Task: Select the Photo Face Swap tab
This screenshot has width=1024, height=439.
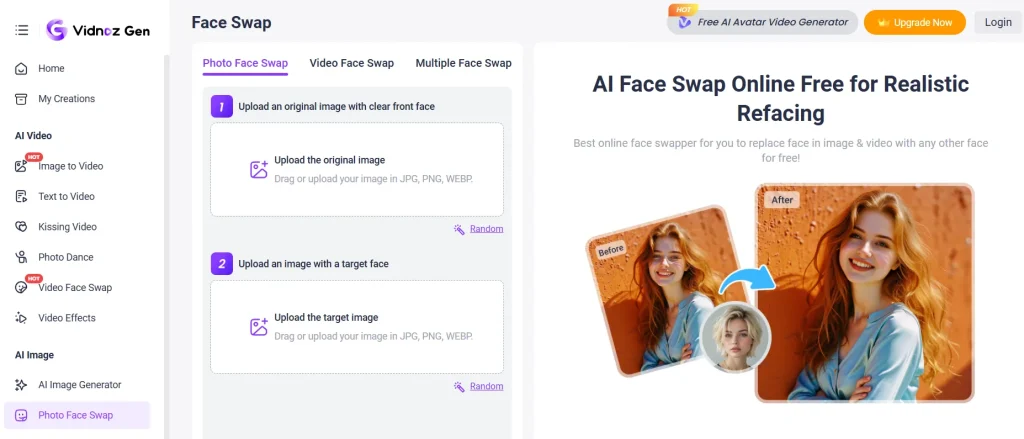Action: tap(245, 63)
